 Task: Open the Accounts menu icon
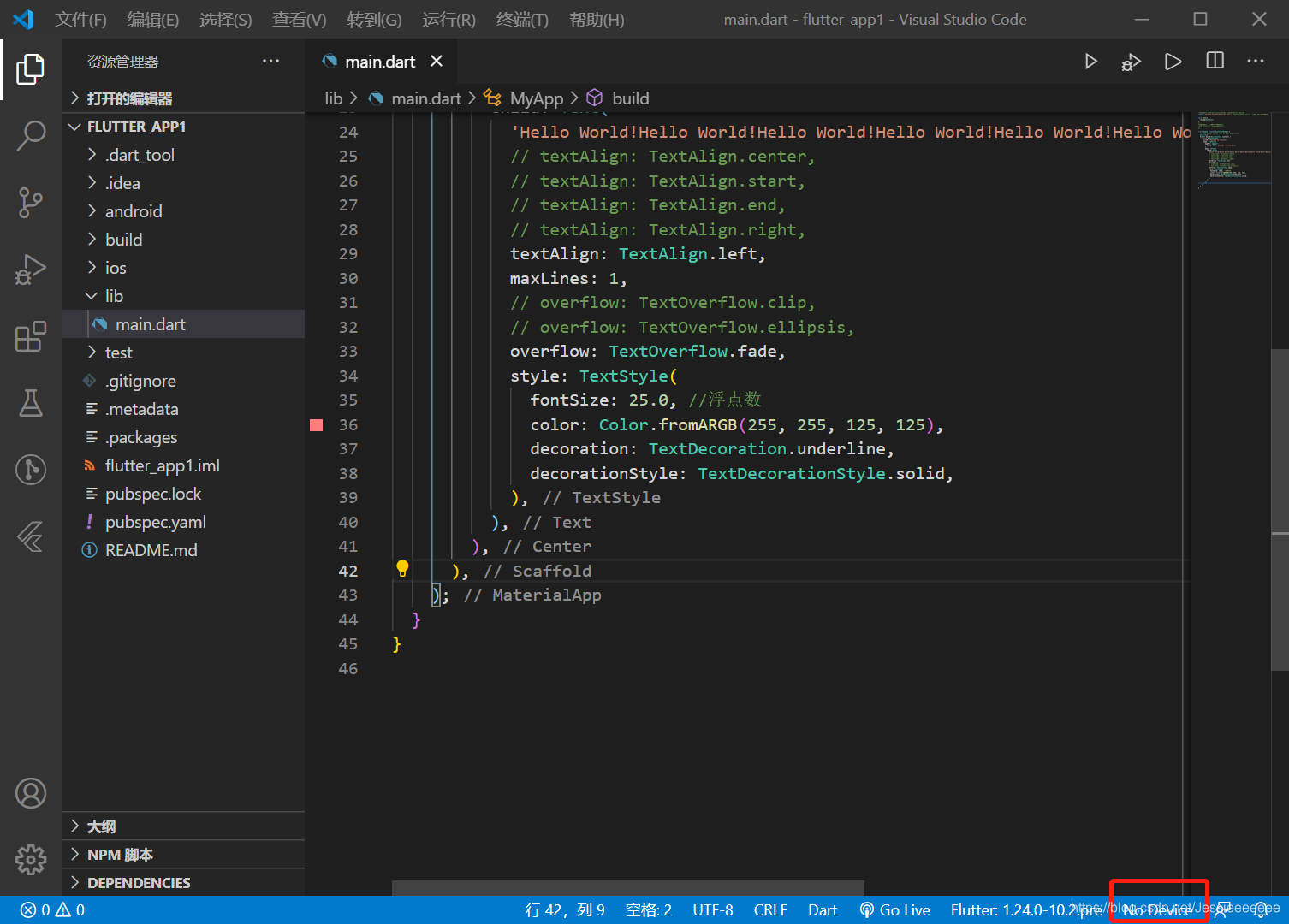30,793
